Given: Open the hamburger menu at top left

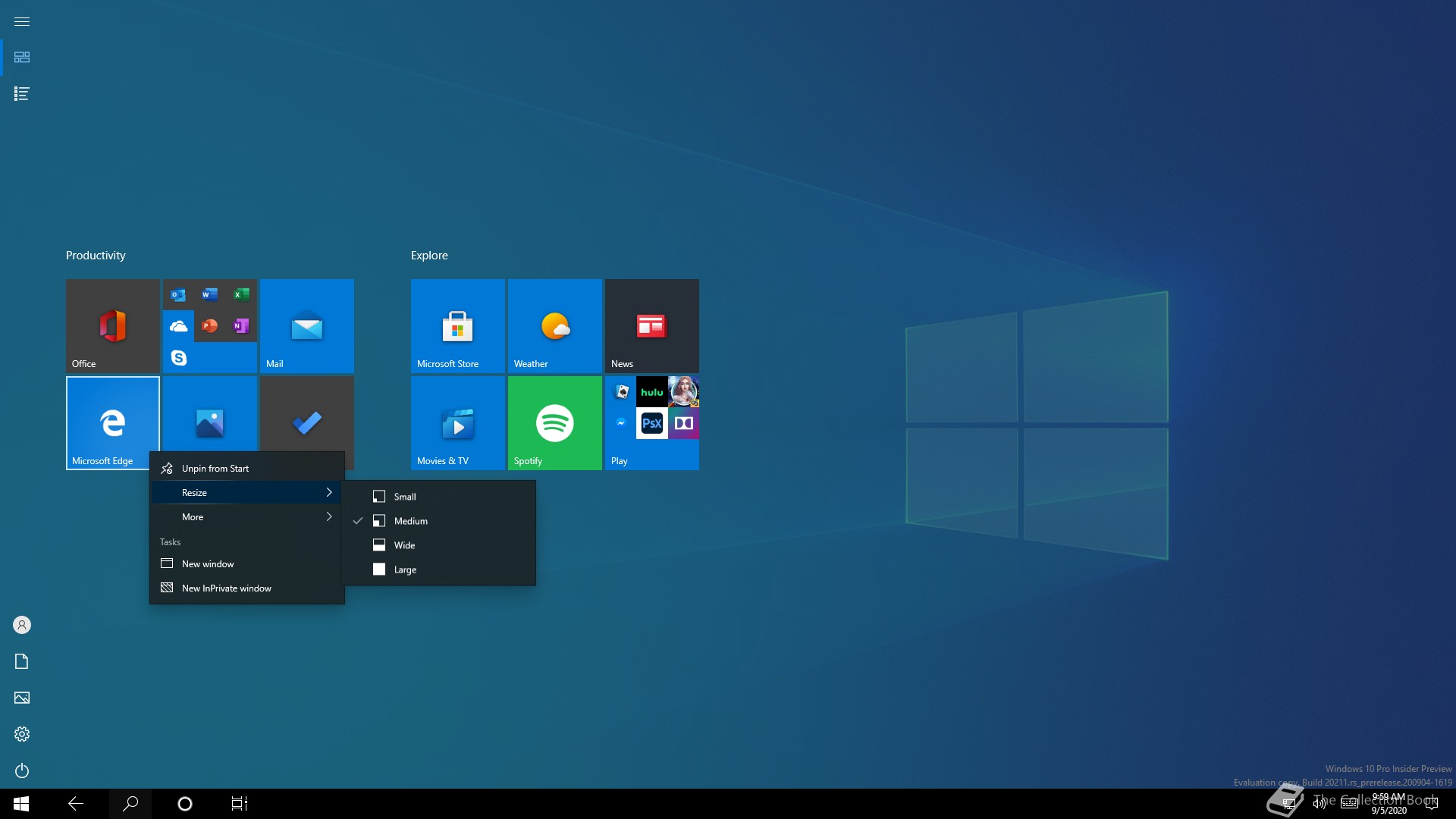Looking at the screenshot, I should coord(22,21).
